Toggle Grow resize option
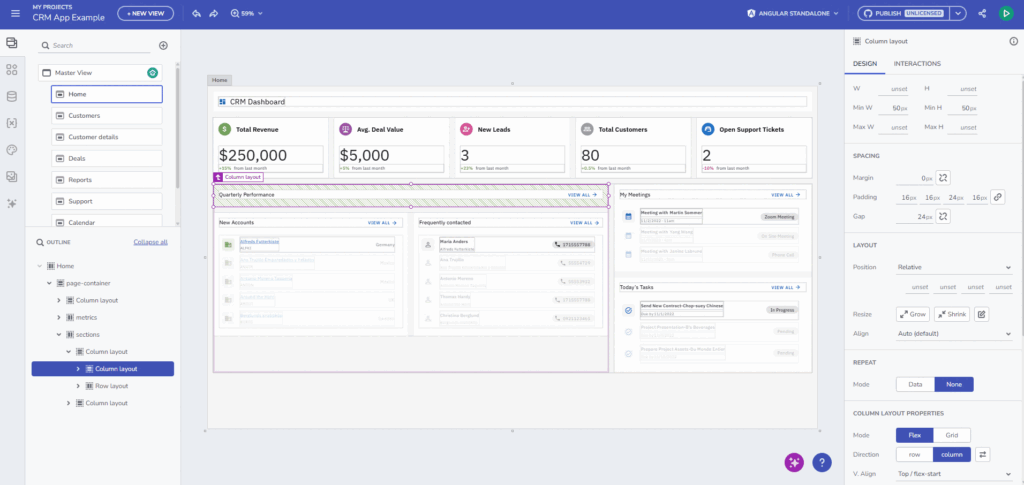This screenshot has width=1024, height=485. click(912, 314)
